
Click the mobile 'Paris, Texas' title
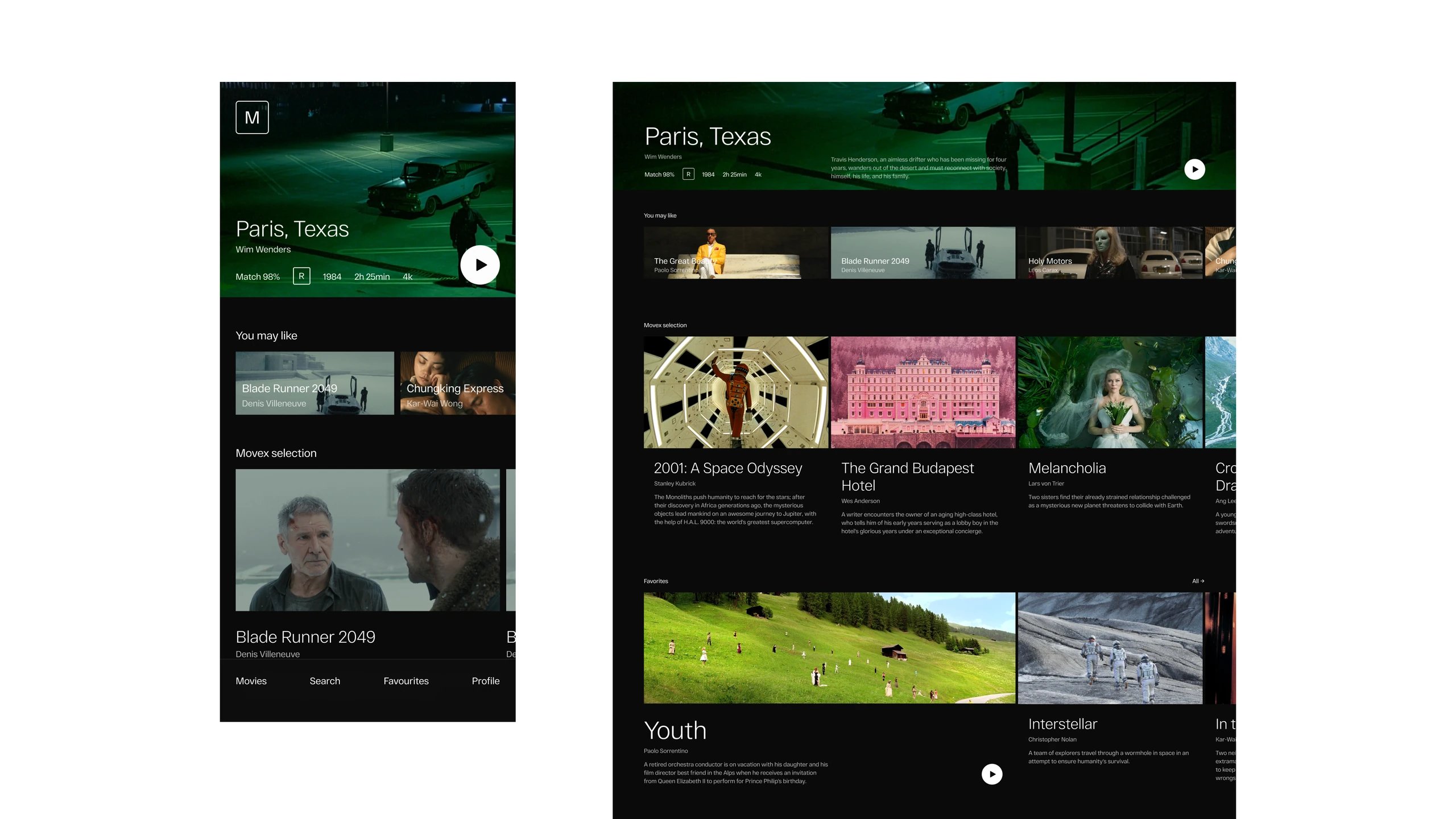(292, 229)
